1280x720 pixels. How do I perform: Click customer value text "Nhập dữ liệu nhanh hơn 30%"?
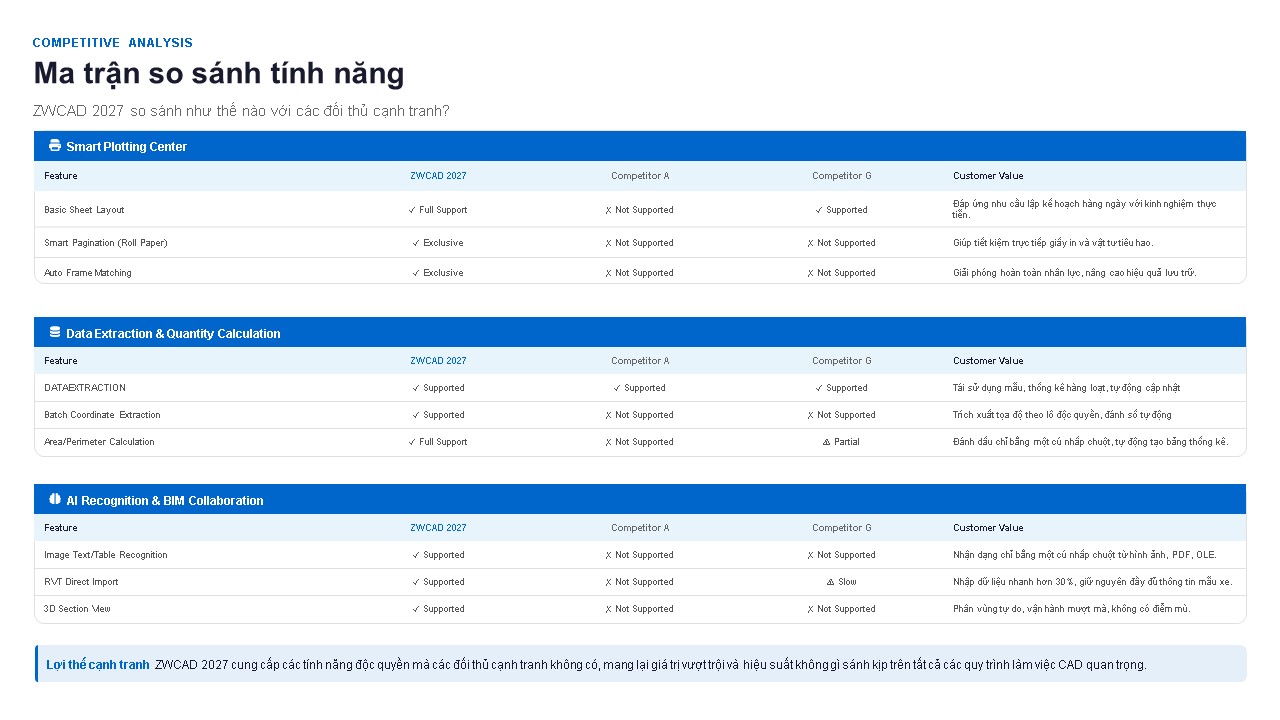coord(1093,582)
